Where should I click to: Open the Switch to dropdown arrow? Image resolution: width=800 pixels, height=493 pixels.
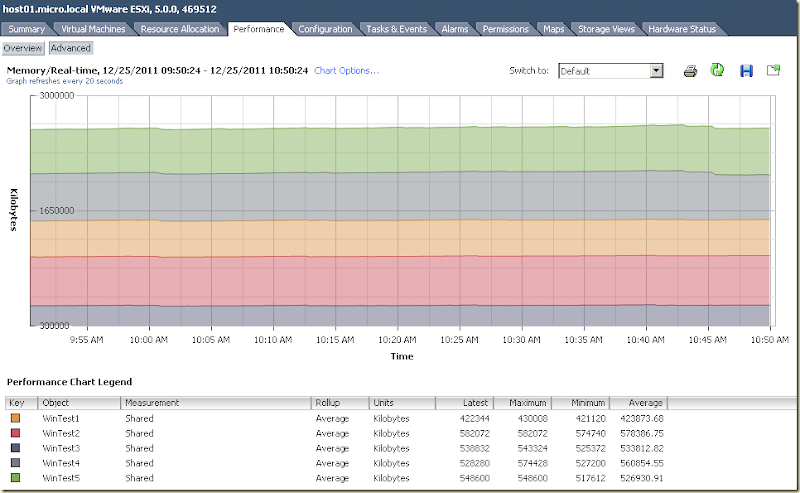click(657, 71)
